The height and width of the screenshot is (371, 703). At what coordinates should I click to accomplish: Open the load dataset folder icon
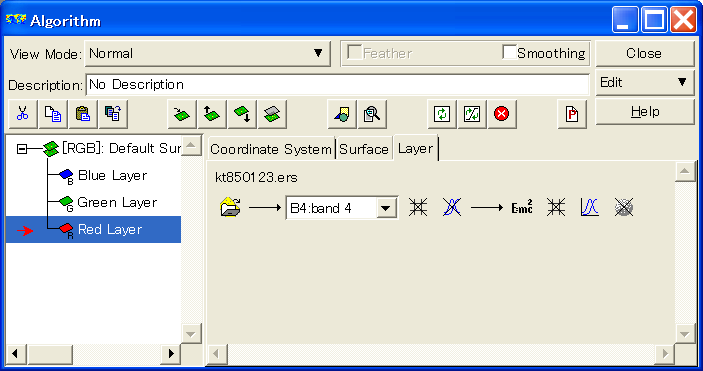[x=230, y=208]
